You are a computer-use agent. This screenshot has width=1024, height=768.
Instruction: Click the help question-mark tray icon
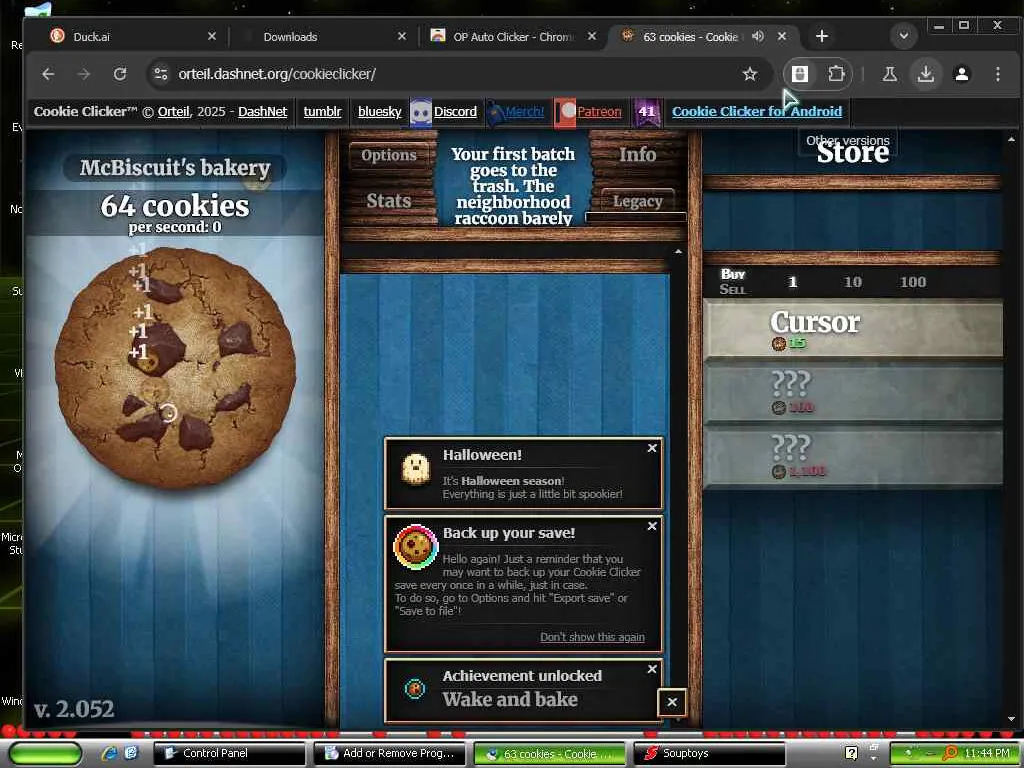point(851,754)
